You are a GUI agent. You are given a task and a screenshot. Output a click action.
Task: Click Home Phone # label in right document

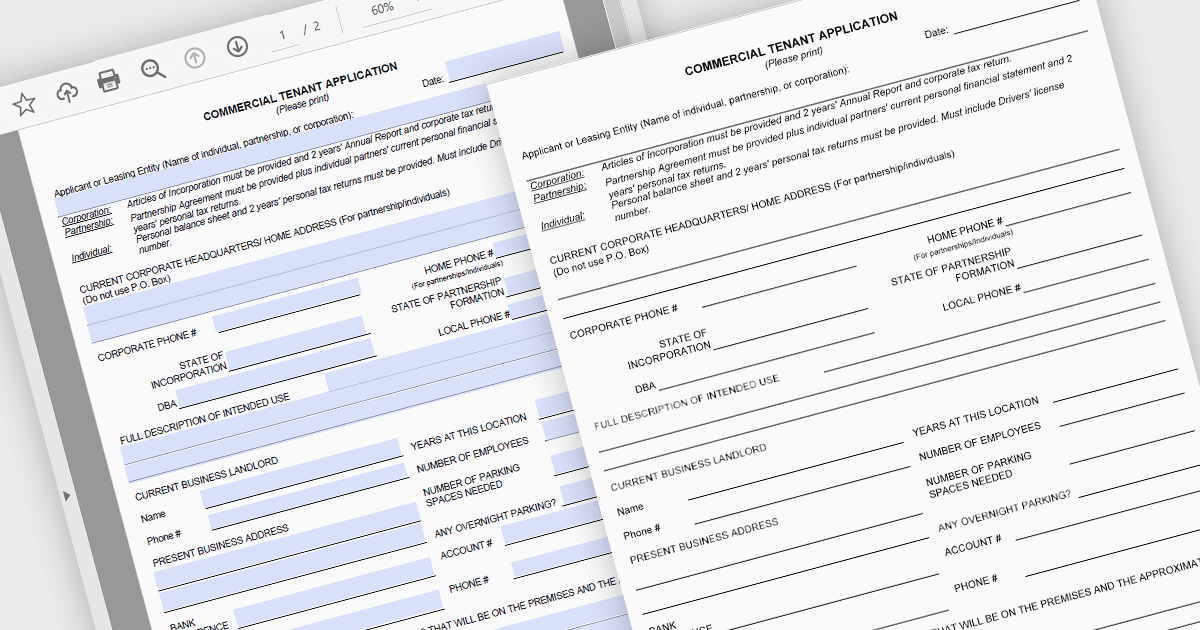pyautogui.click(x=964, y=230)
